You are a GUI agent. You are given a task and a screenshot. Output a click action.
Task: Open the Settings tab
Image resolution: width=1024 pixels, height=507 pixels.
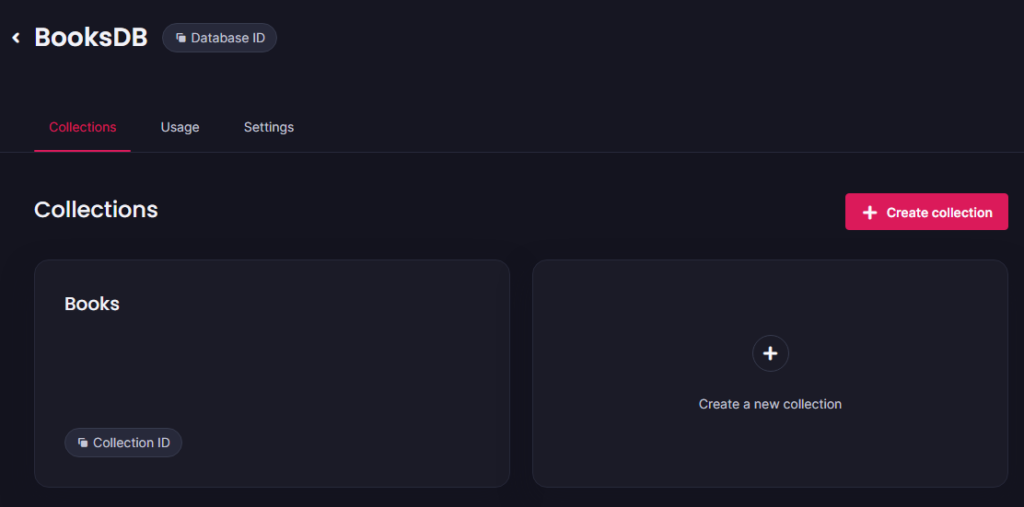(269, 127)
